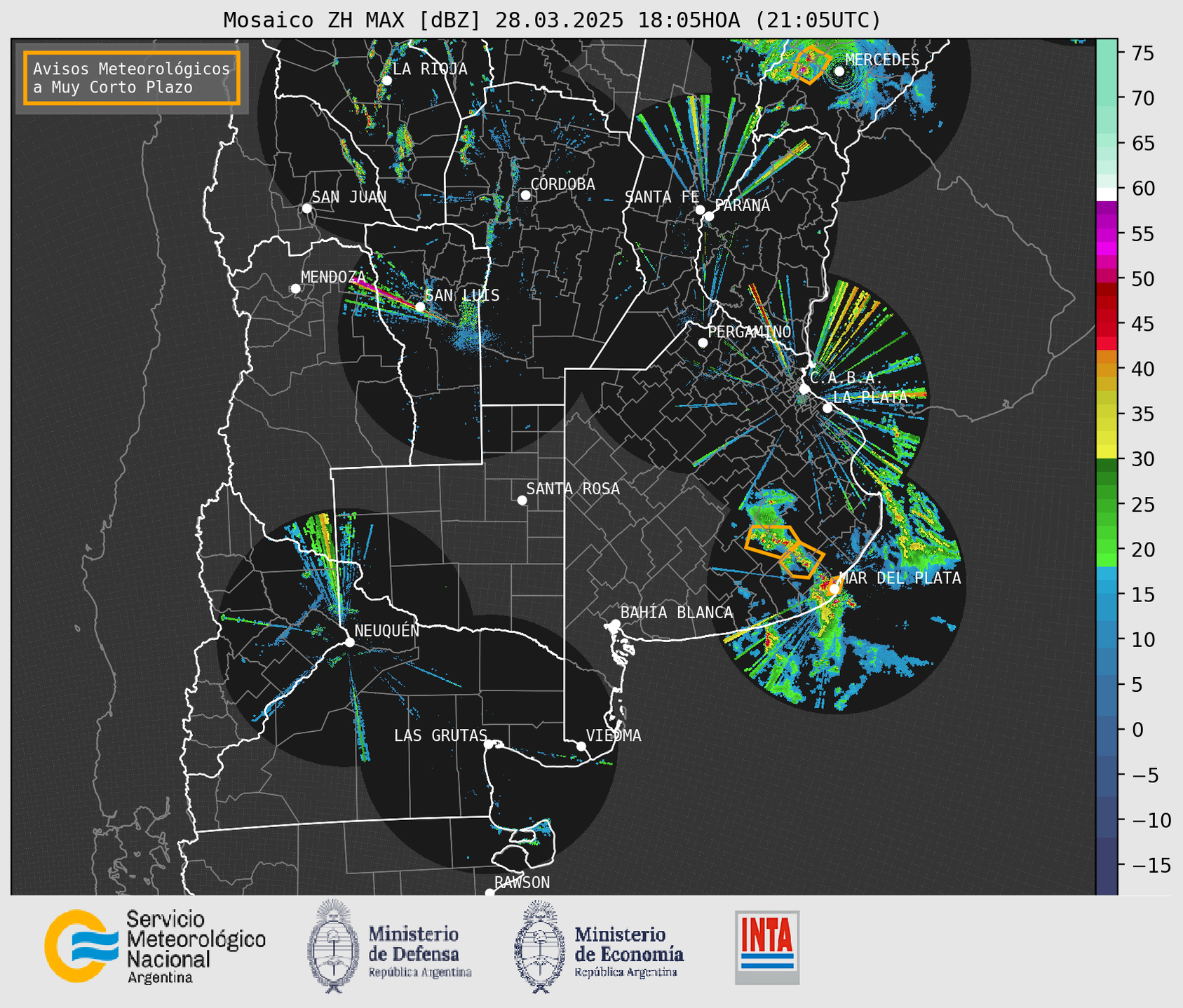1183x1008 pixels.
Task: Click the SANTA ROSA label text
Action: coord(573,488)
